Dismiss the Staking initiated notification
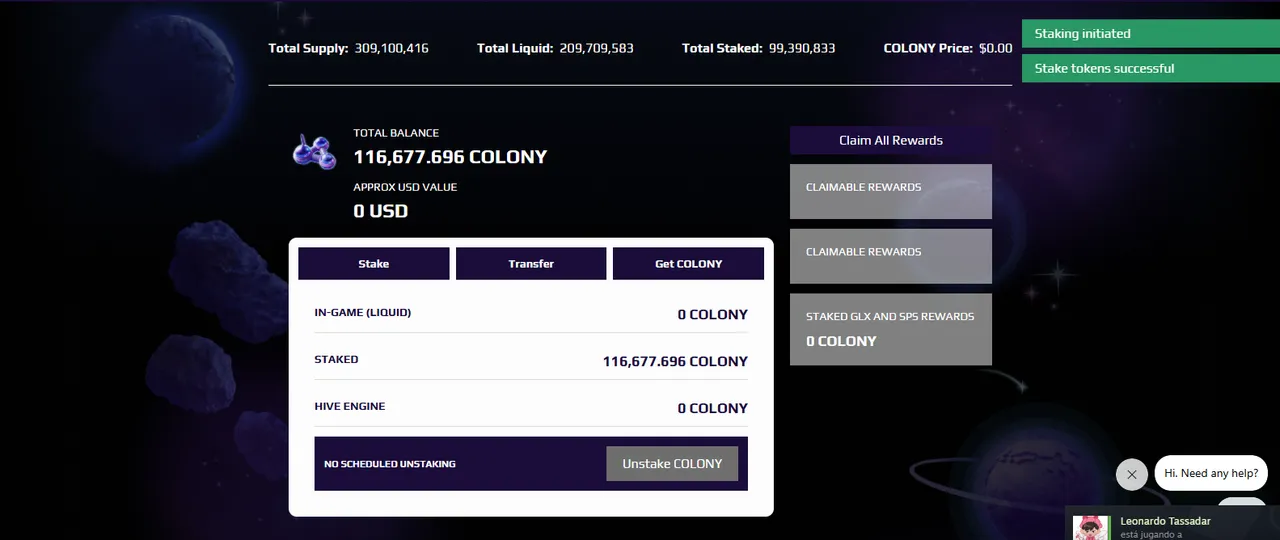The width and height of the screenshot is (1280, 540). [1151, 34]
